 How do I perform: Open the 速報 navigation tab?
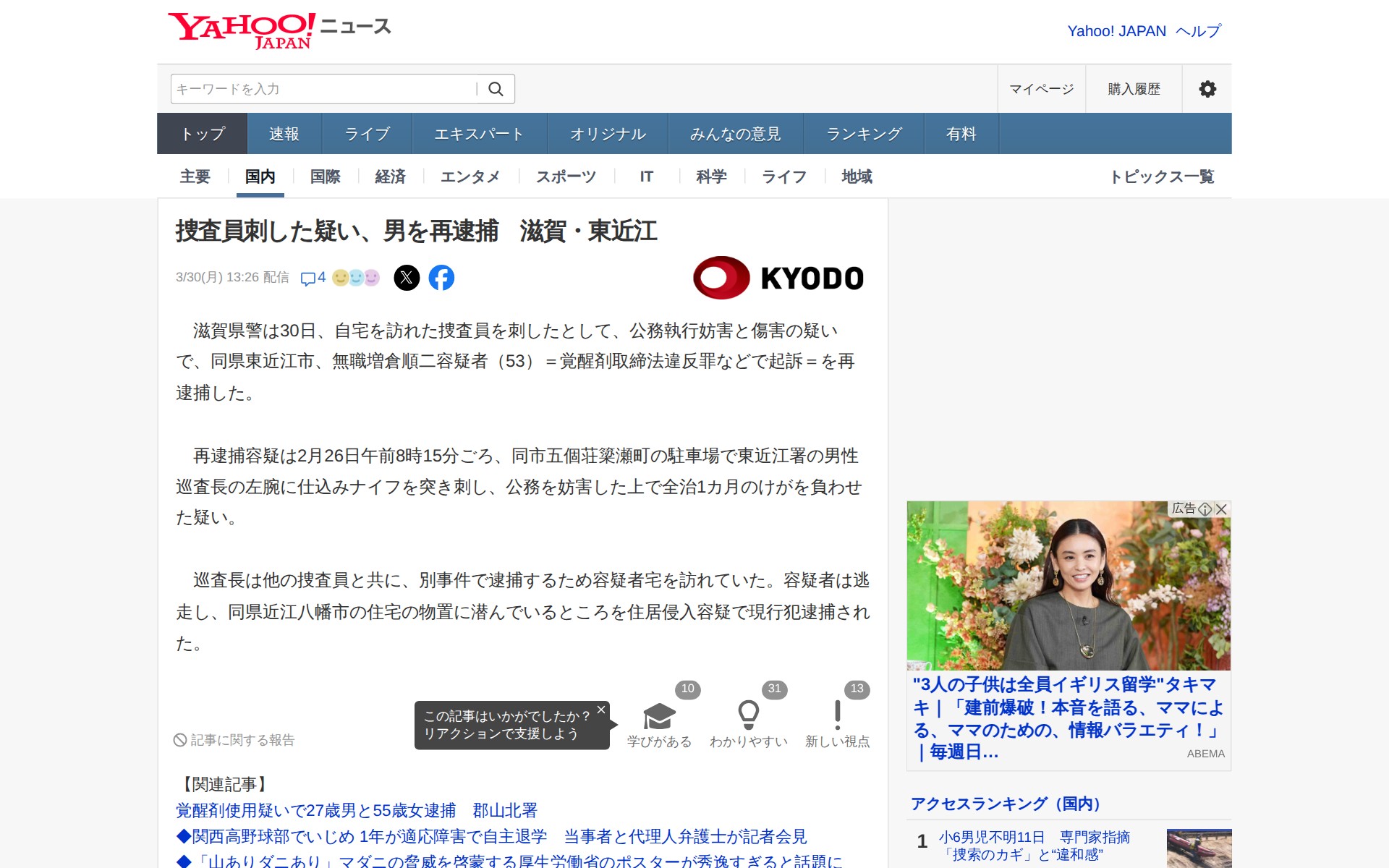(x=284, y=134)
